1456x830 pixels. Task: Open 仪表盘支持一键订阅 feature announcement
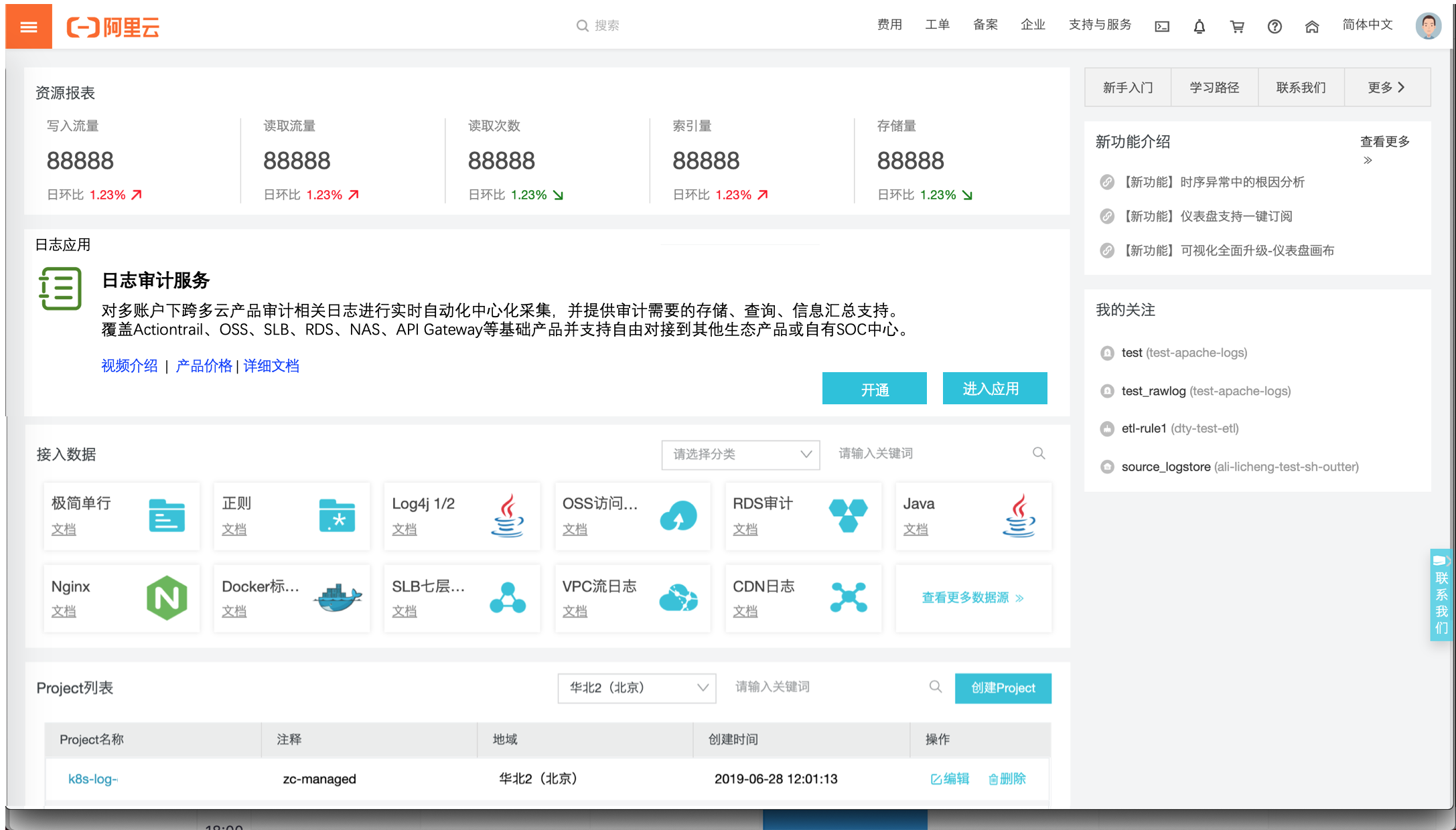pyautogui.click(x=1208, y=216)
